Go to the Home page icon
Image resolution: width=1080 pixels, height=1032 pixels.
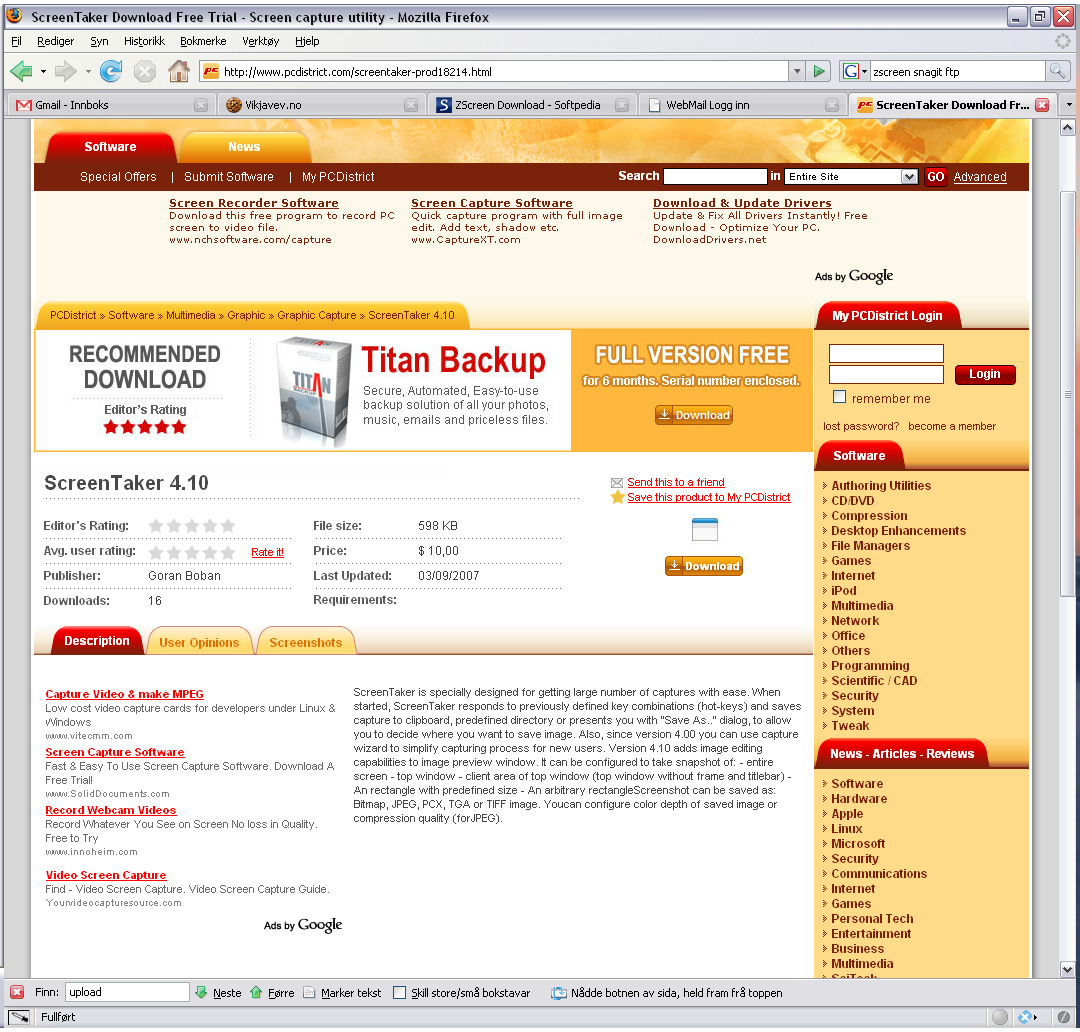click(x=179, y=71)
